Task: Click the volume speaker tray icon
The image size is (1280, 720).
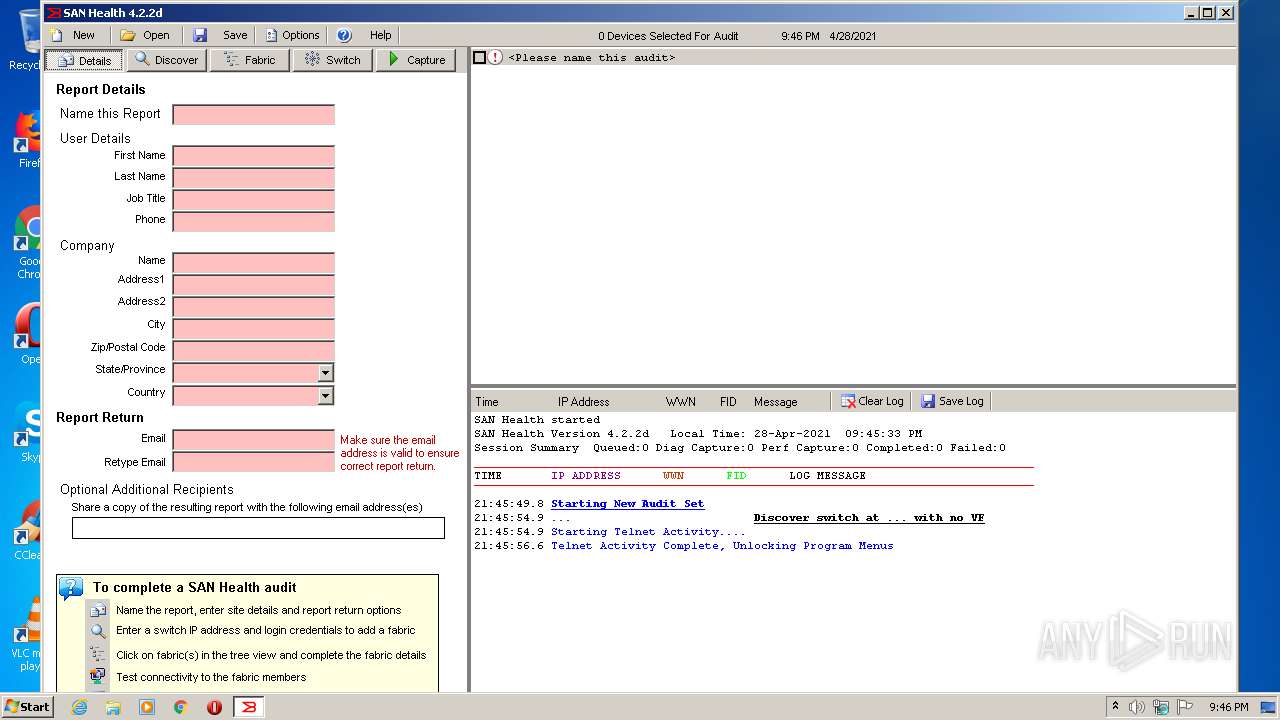Action: 1137,707
